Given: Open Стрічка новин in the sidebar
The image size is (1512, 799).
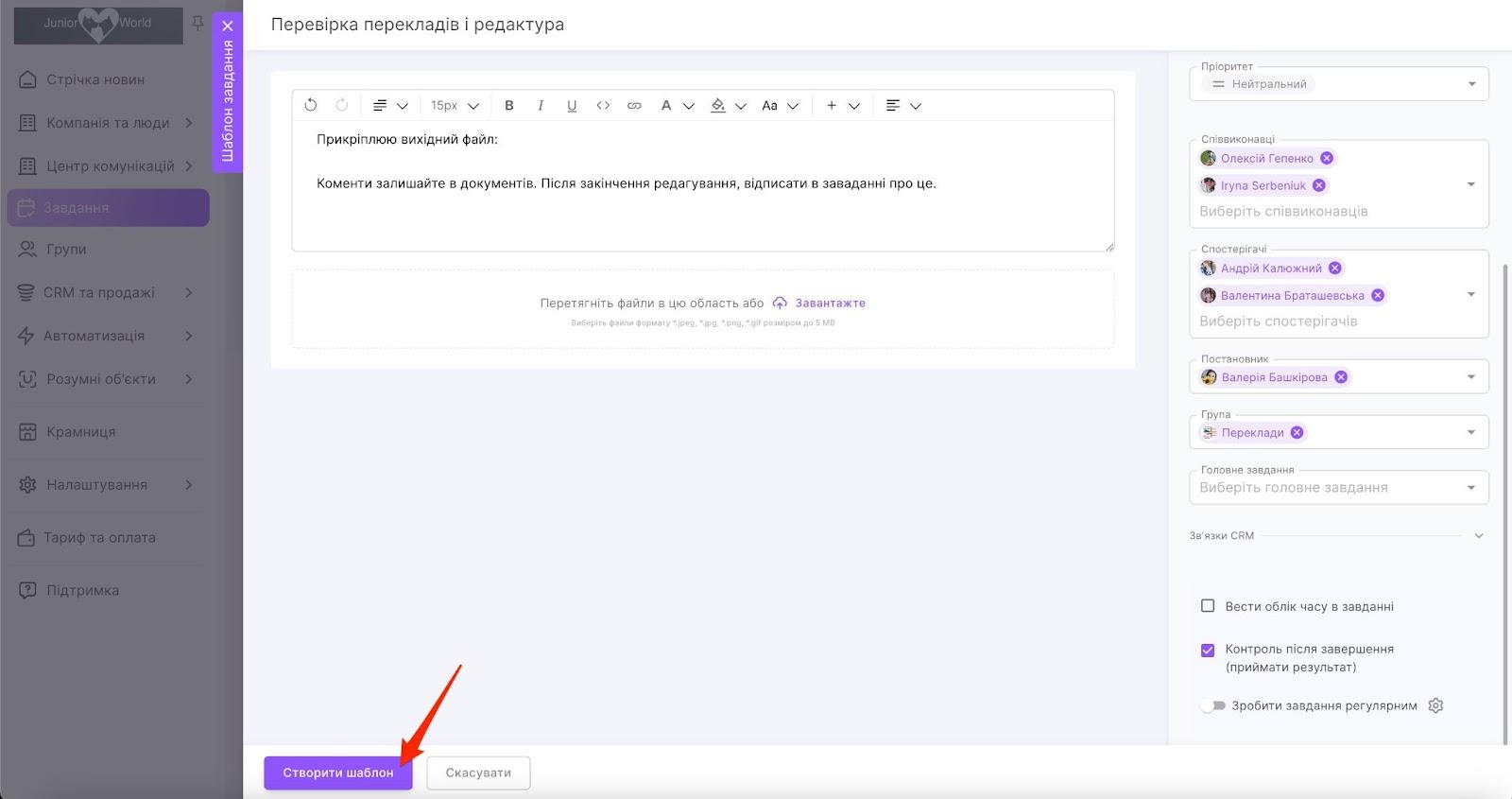Looking at the screenshot, I should tap(95, 79).
